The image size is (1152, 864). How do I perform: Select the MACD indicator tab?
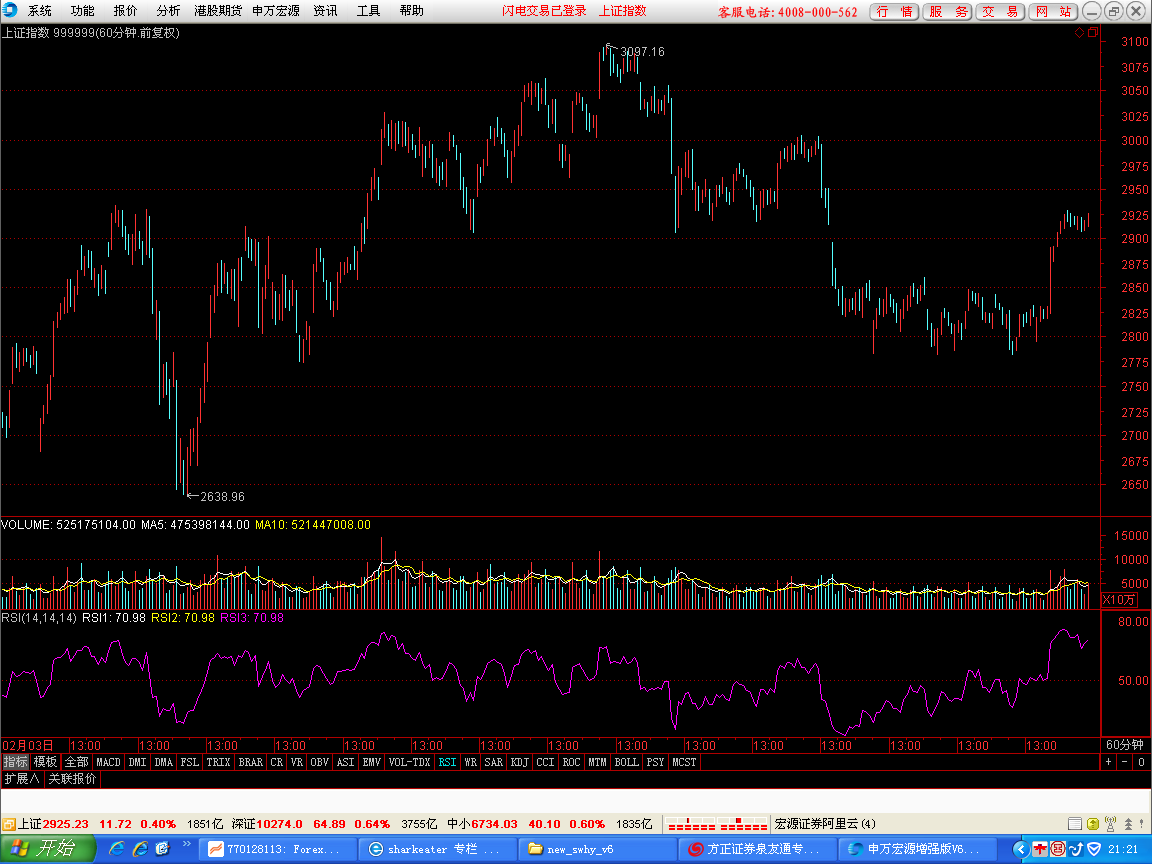(108, 762)
